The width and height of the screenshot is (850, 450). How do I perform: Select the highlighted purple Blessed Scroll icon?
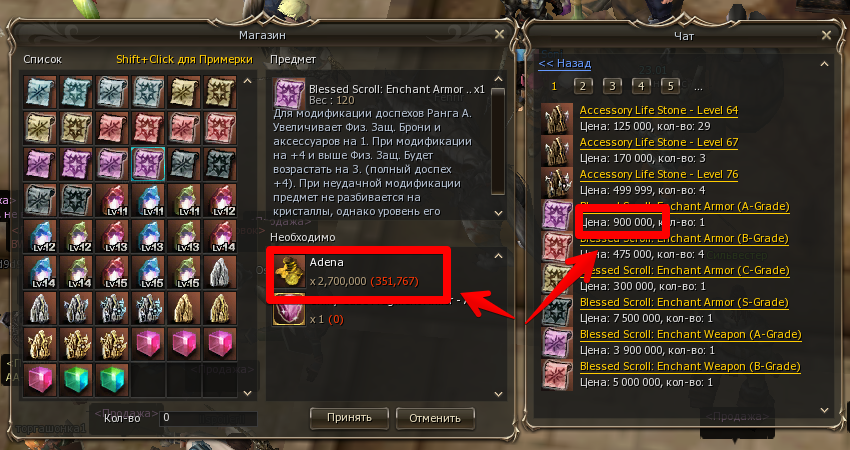[x=147, y=163]
